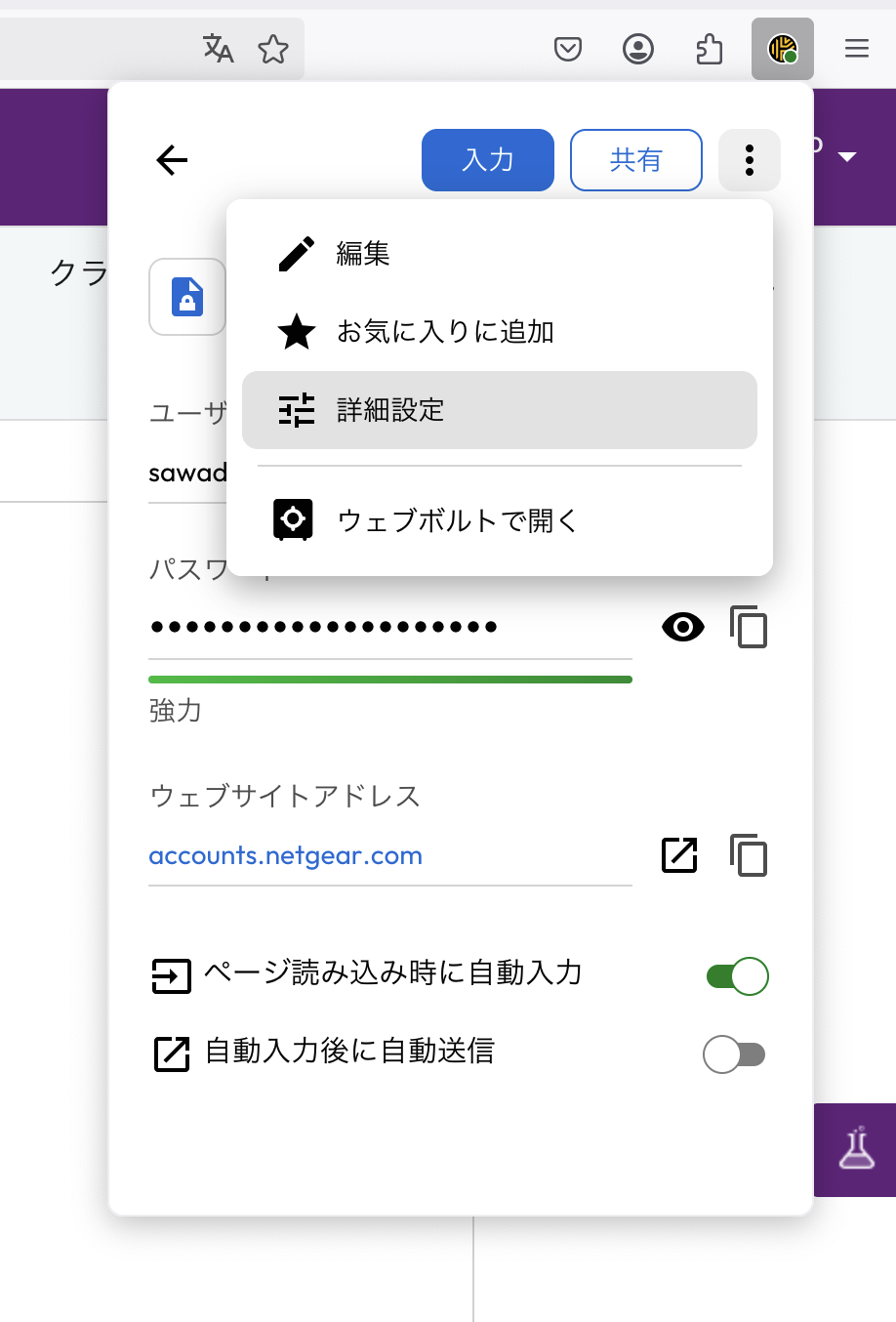Open the accounts.netgear.com link
The image size is (896, 1322).
point(285,856)
